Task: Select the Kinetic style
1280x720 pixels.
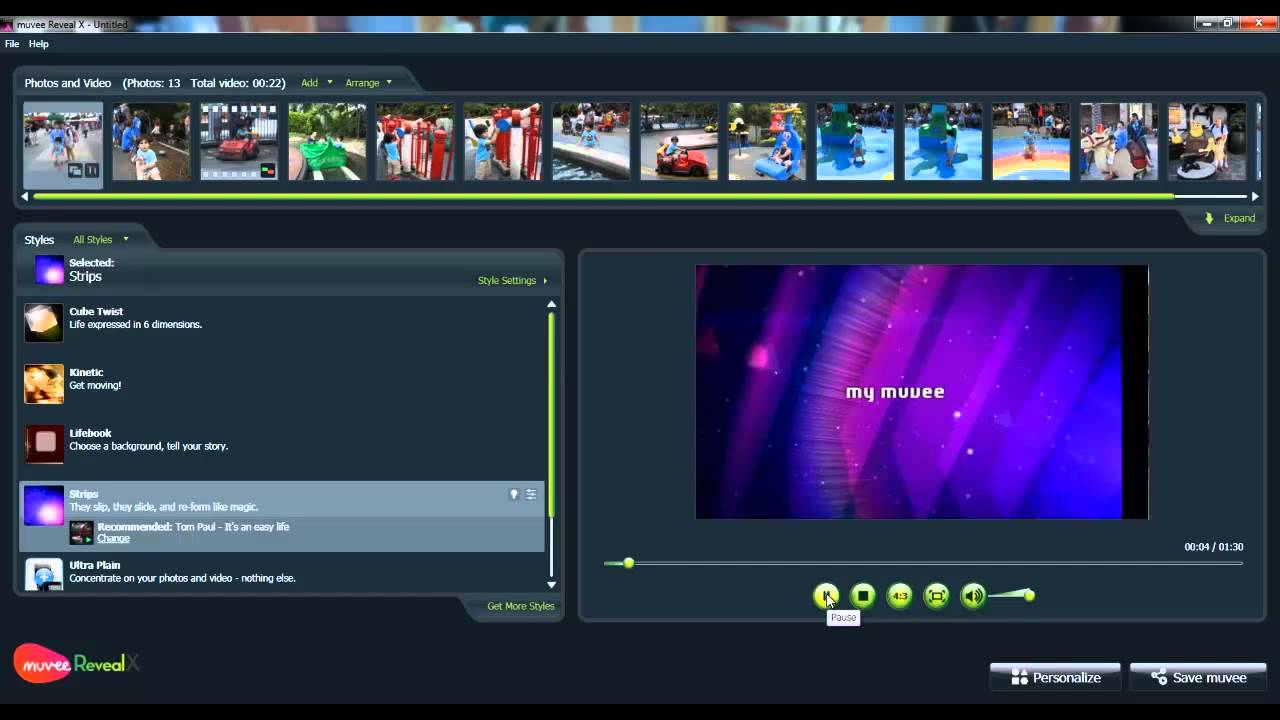Action: coord(282,384)
